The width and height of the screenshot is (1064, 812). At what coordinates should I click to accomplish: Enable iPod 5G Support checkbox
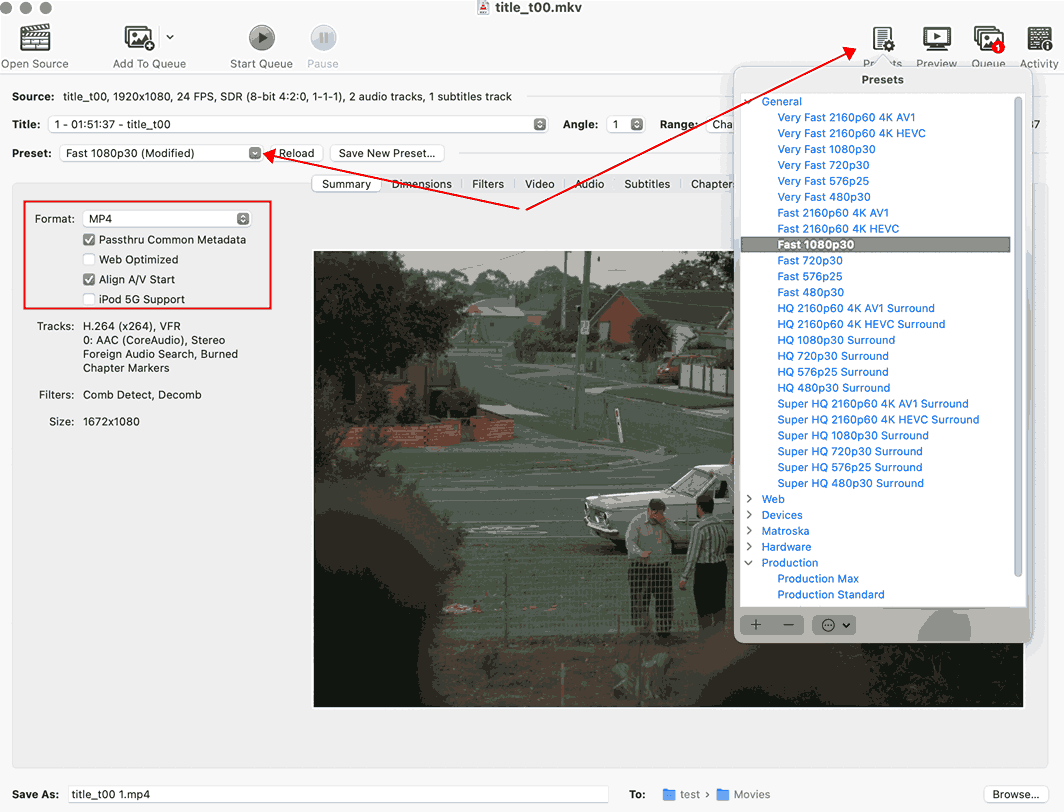(x=90, y=300)
